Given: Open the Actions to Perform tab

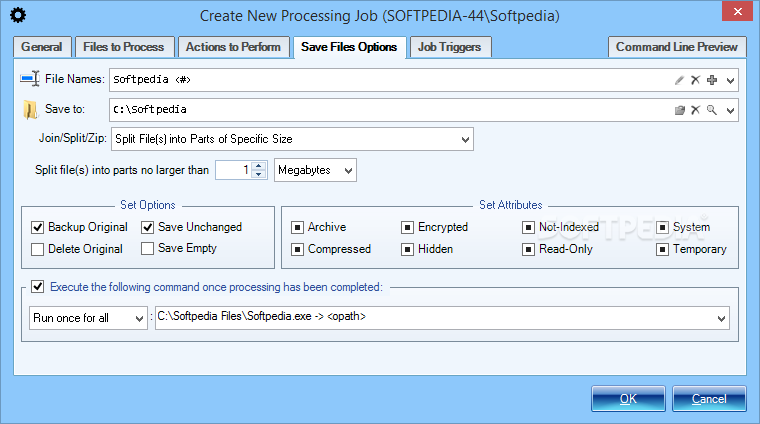Looking at the screenshot, I should click(233, 47).
